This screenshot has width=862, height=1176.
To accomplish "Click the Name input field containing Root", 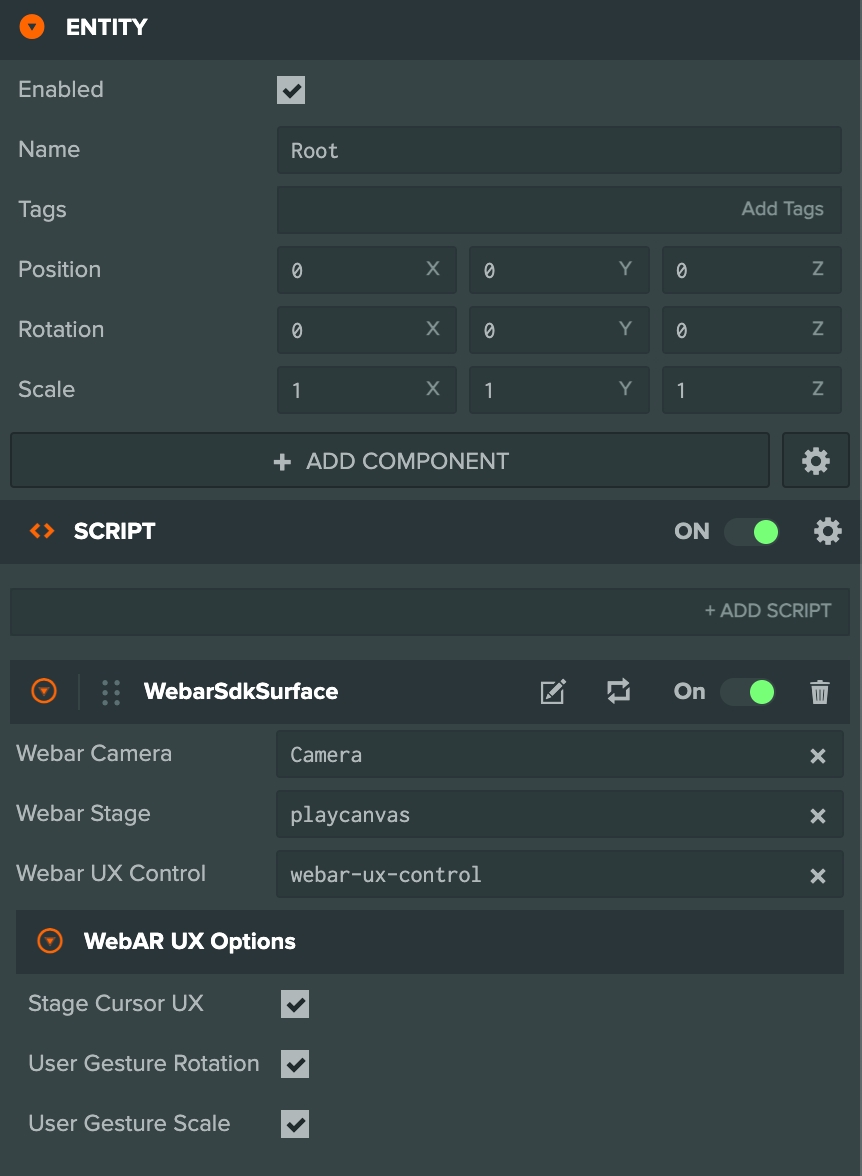I will click(558, 151).
